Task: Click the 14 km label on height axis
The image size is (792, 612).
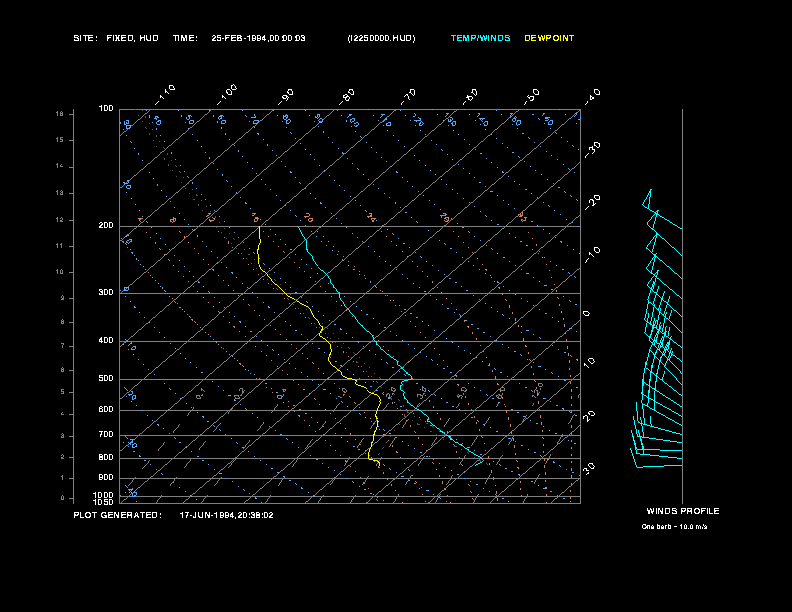Action: point(60,166)
